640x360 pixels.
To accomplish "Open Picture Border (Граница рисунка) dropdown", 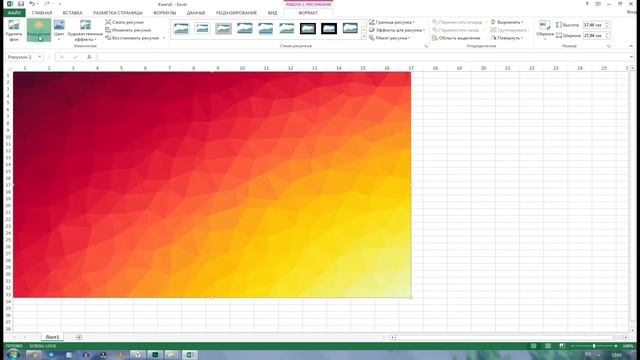I will [x=392, y=22].
